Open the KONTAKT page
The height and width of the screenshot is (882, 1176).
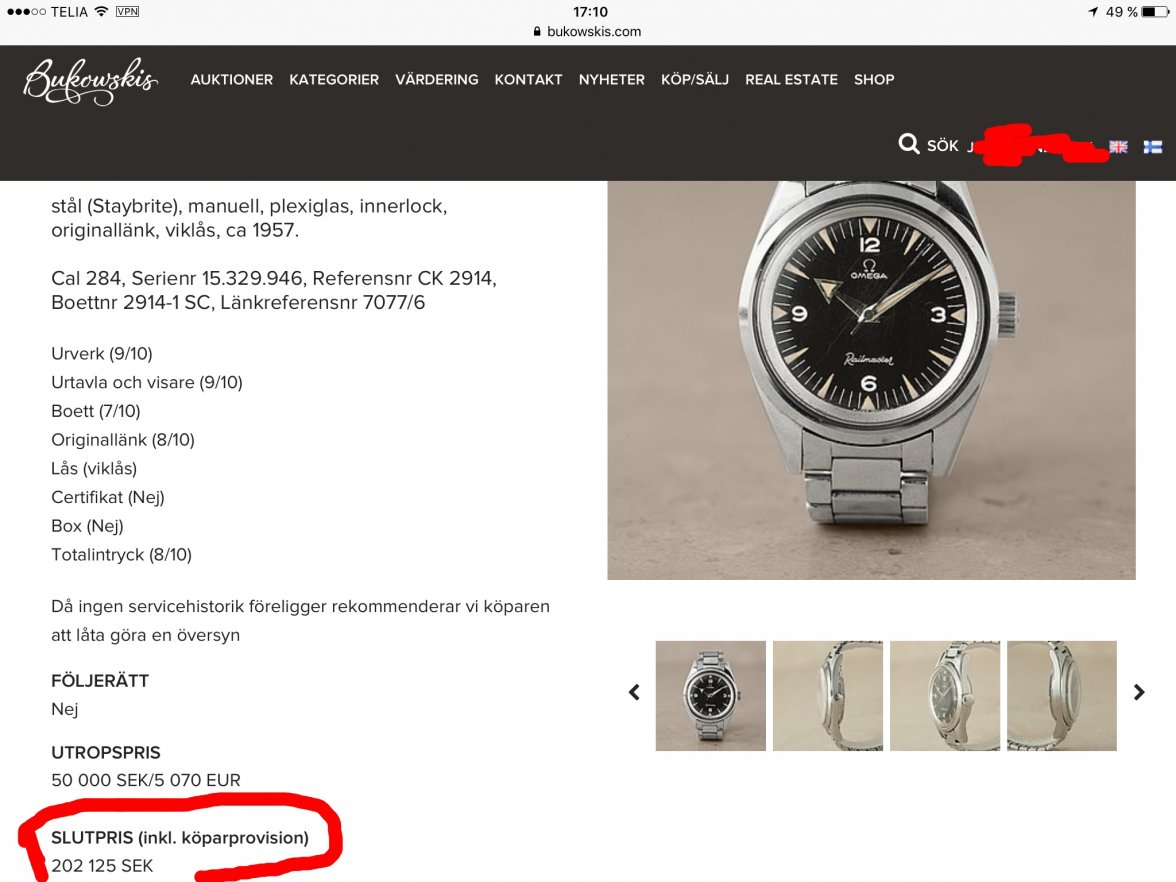coord(528,80)
